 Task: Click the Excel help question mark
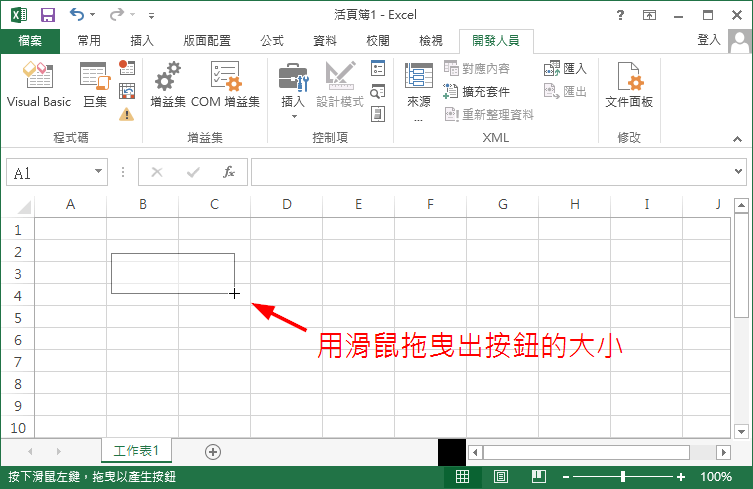click(x=620, y=15)
